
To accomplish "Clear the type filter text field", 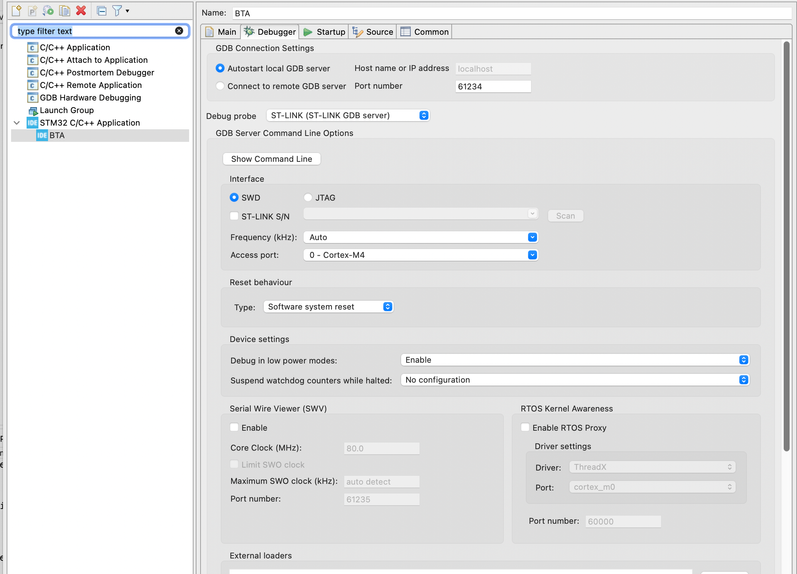I will (179, 31).
